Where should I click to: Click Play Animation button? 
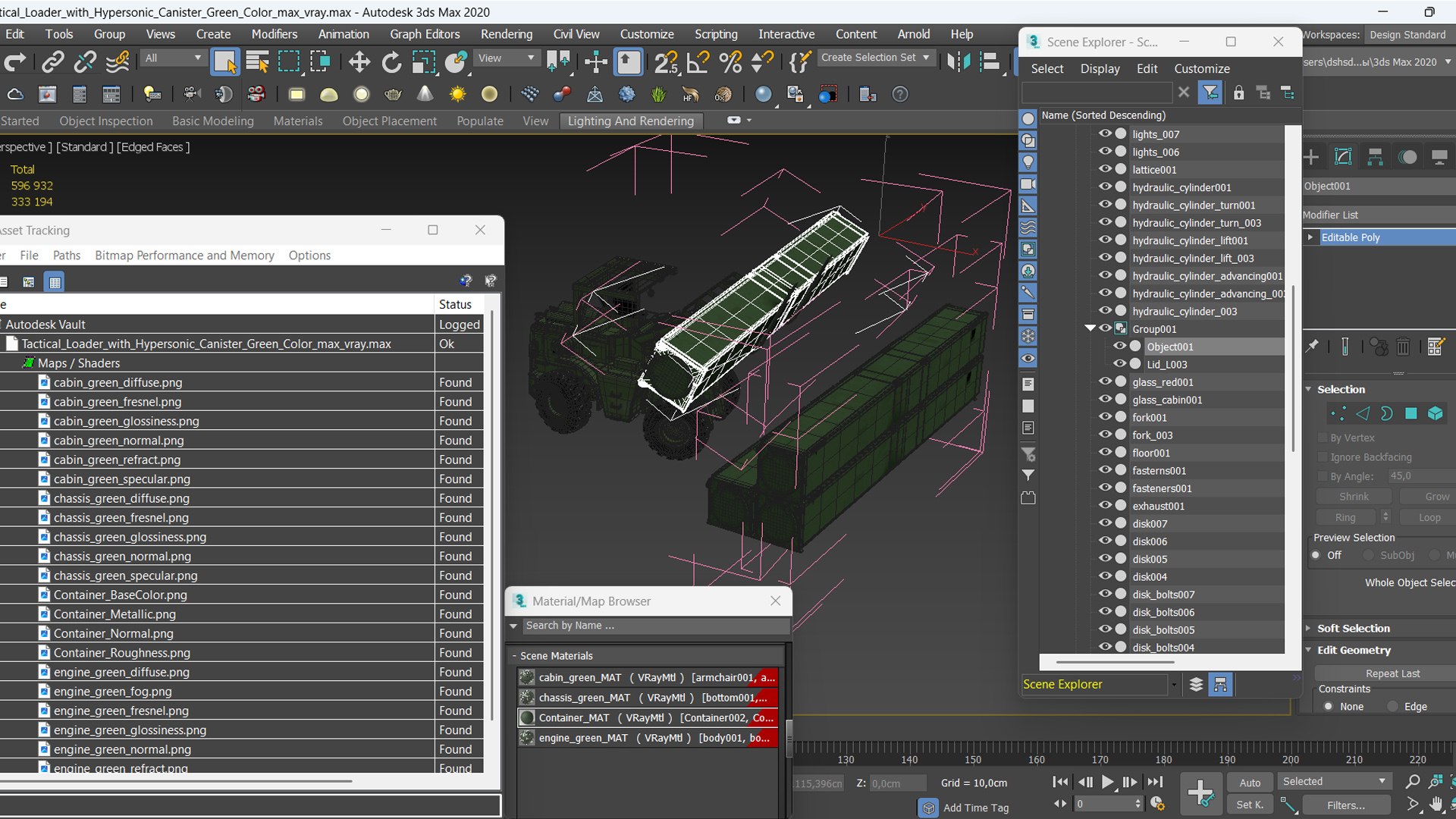[1107, 782]
